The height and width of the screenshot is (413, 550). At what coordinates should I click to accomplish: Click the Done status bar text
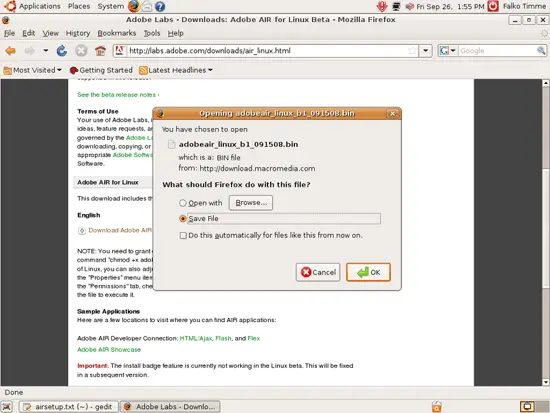tap(14, 392)
